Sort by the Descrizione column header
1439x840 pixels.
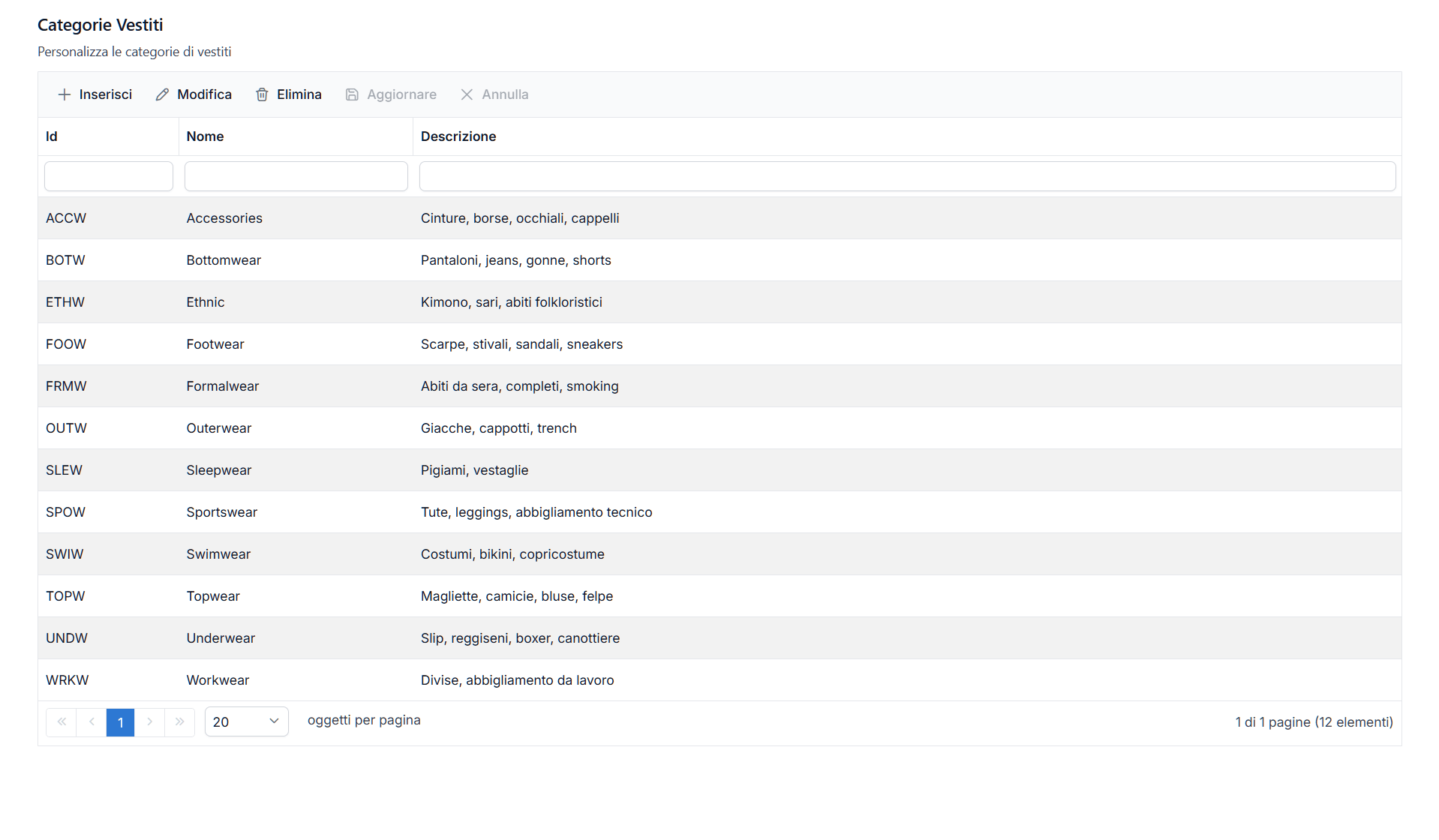pyautogui.click(x=458, y=136)
